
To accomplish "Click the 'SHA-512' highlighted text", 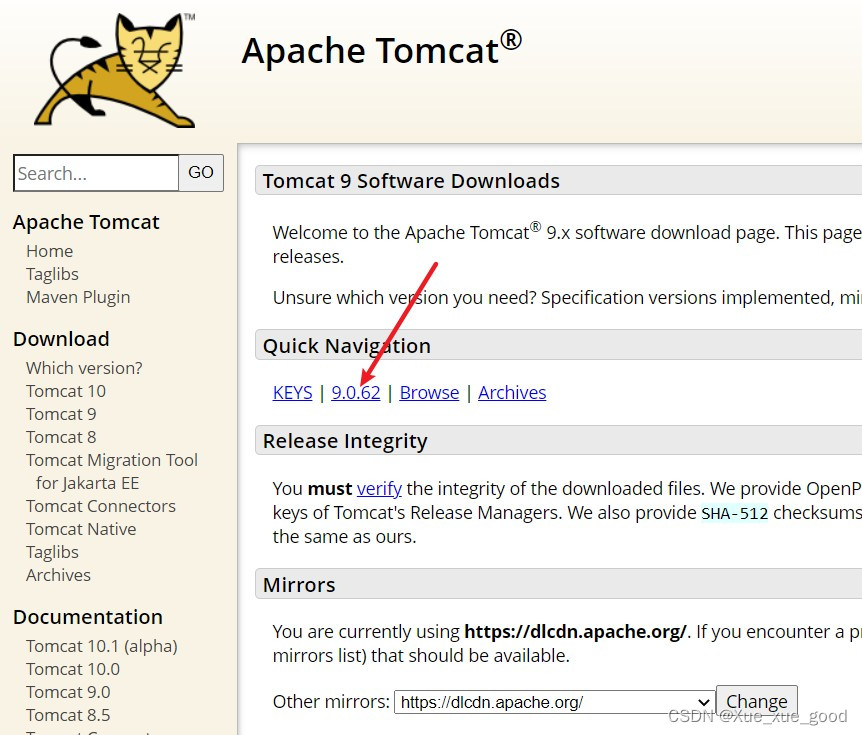I will tap(734, 513).
